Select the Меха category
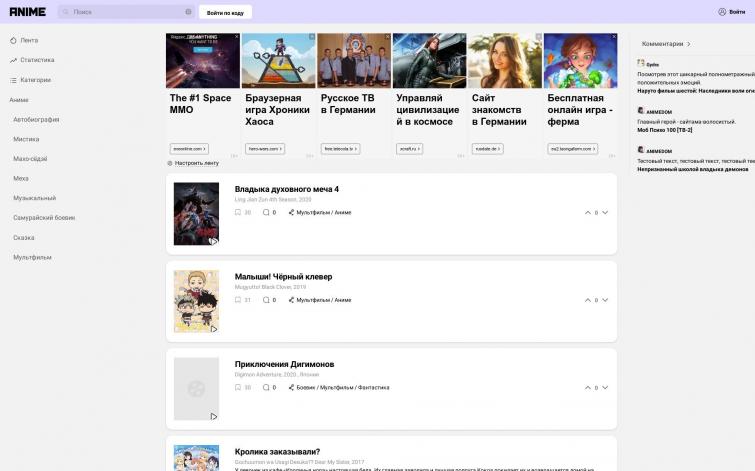The image size is (755, 471). [21, 179]
